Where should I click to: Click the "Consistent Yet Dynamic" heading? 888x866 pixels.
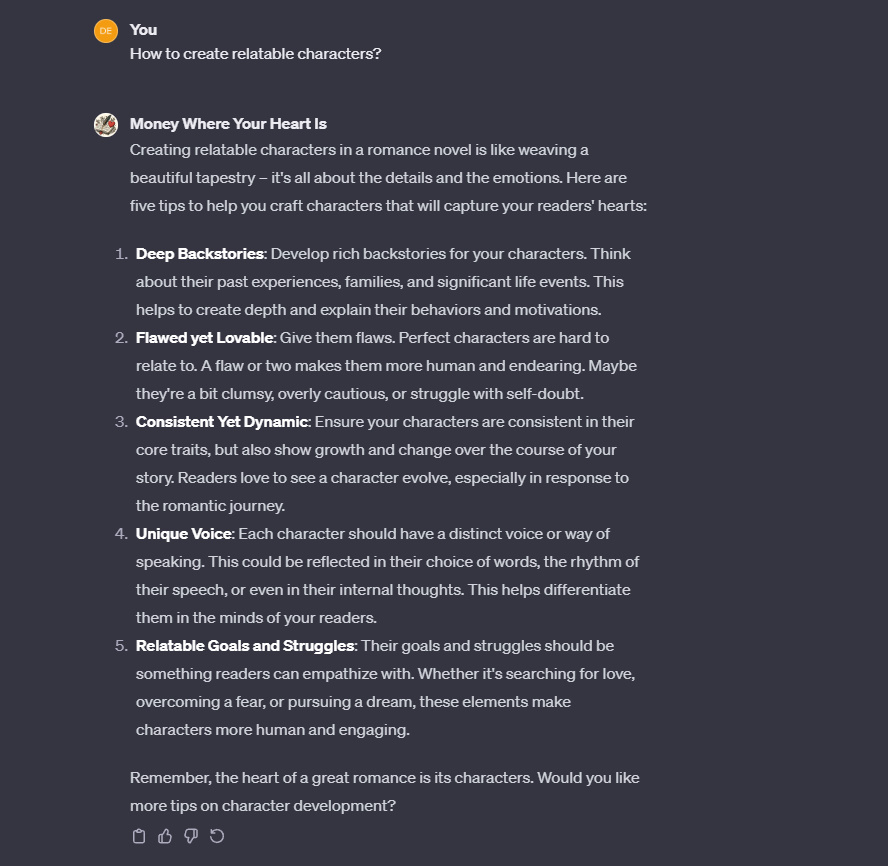click(x=223, y=422)
